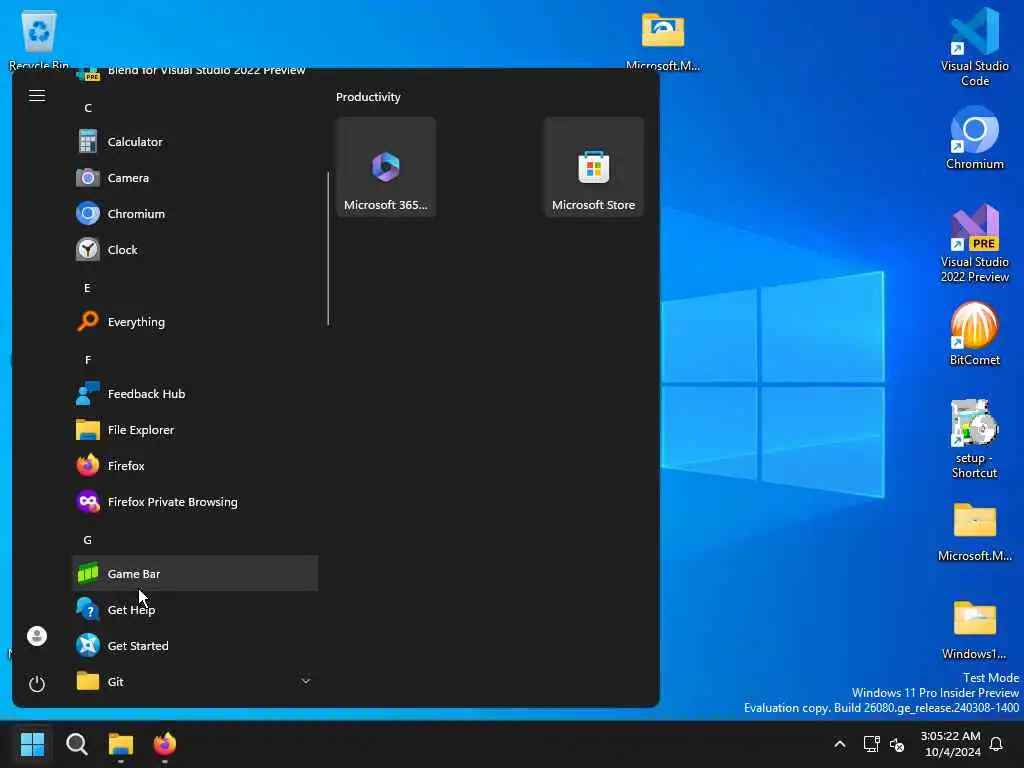
Task: Open the notifications bell
Action: click(x=997, y=744)
